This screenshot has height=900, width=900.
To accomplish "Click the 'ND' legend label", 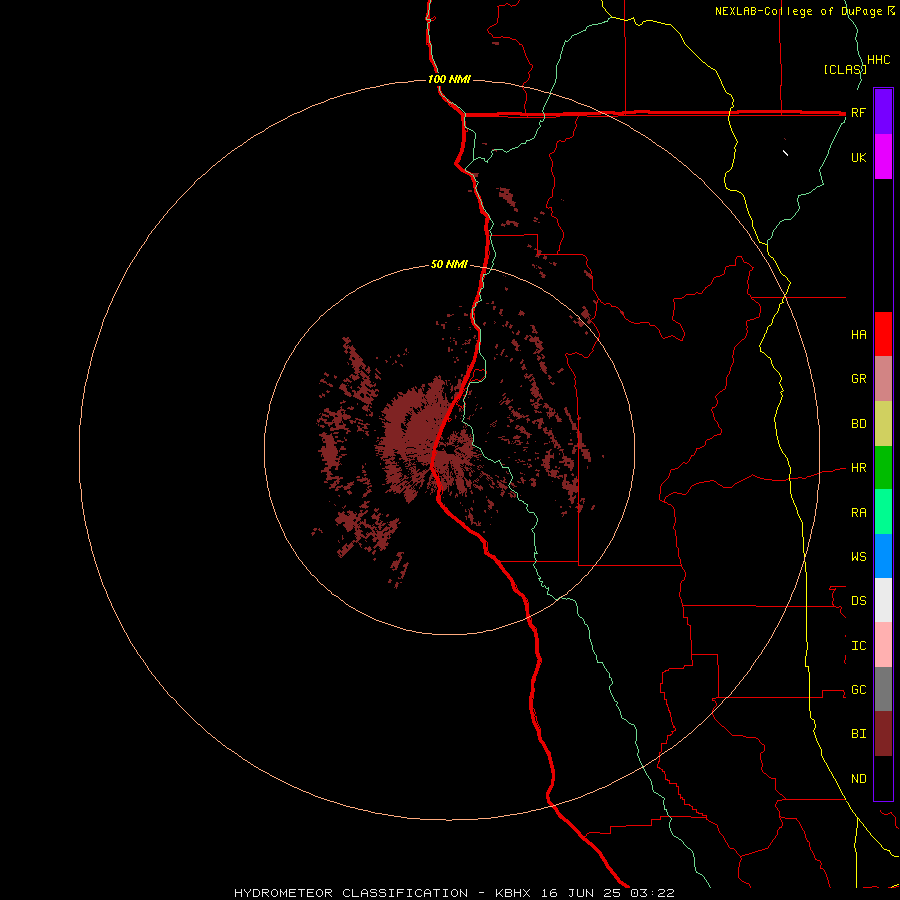I will 859,779.
